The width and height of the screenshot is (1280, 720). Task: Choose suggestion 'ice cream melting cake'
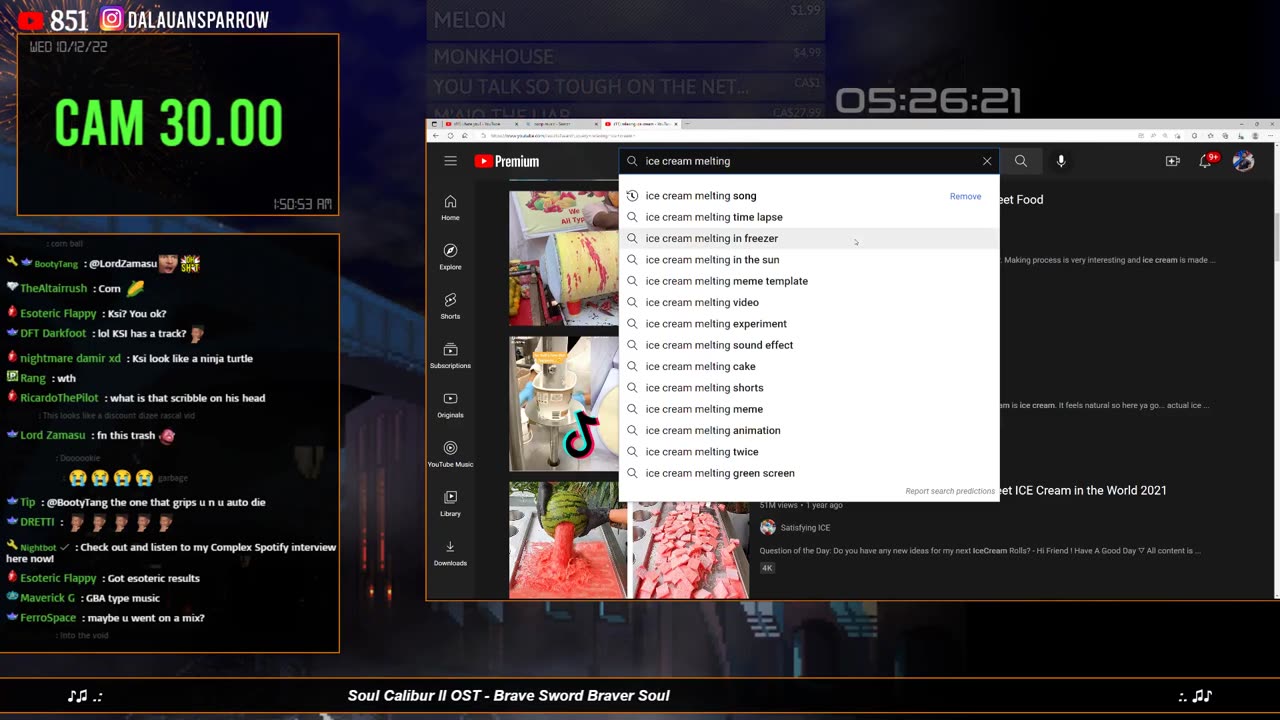point(809,366)
